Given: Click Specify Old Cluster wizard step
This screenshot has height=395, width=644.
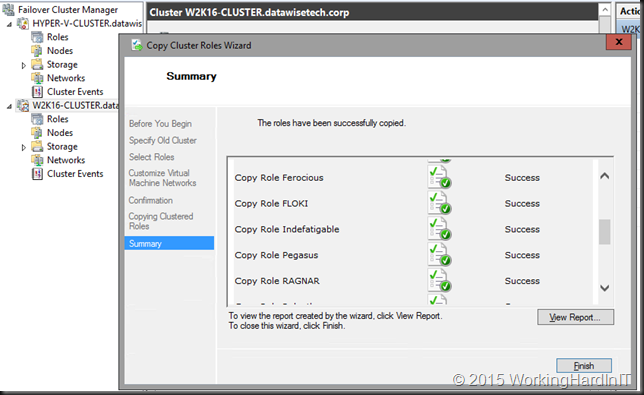Looking at the screenshot, I should 163,140.
